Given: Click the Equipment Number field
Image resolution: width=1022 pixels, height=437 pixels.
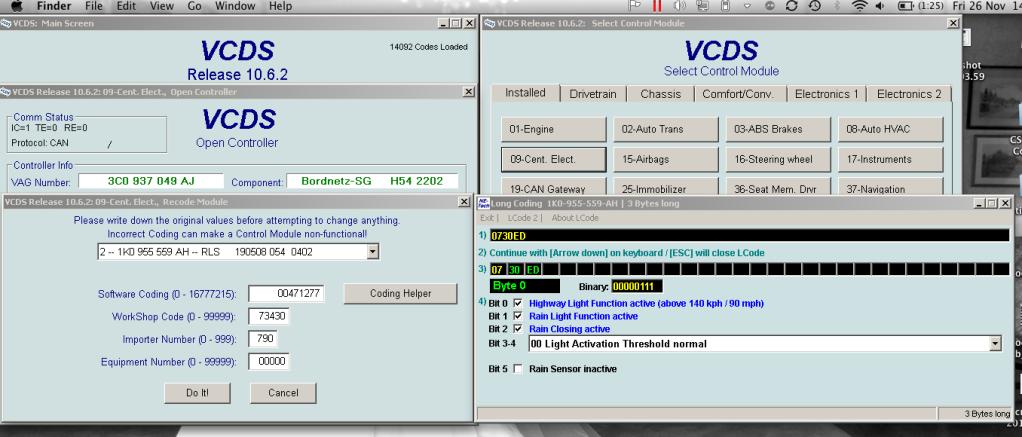Looking at the screenshot, I should (x=269, y=361).
